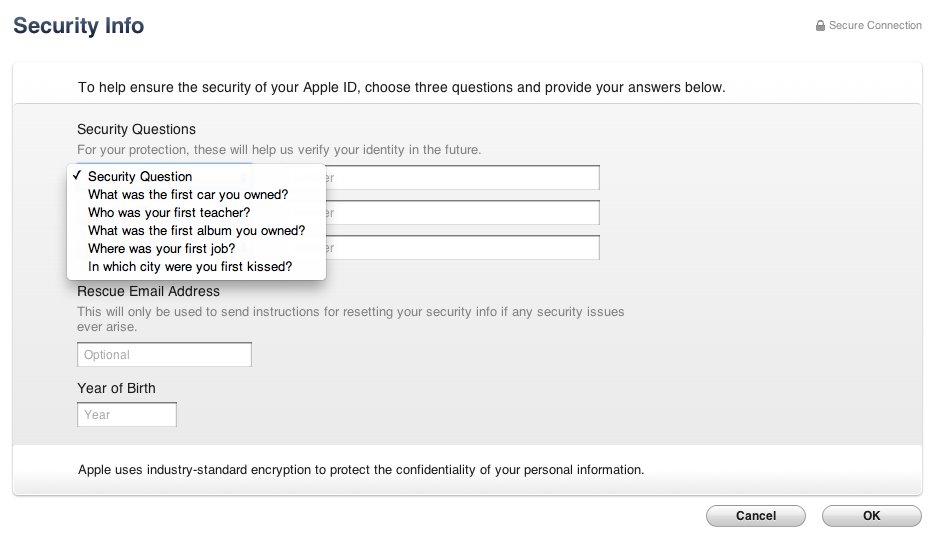Select 'In which city were you first kissed?'
The height and width of the screenshot is (544, 941).
(196, 267)
